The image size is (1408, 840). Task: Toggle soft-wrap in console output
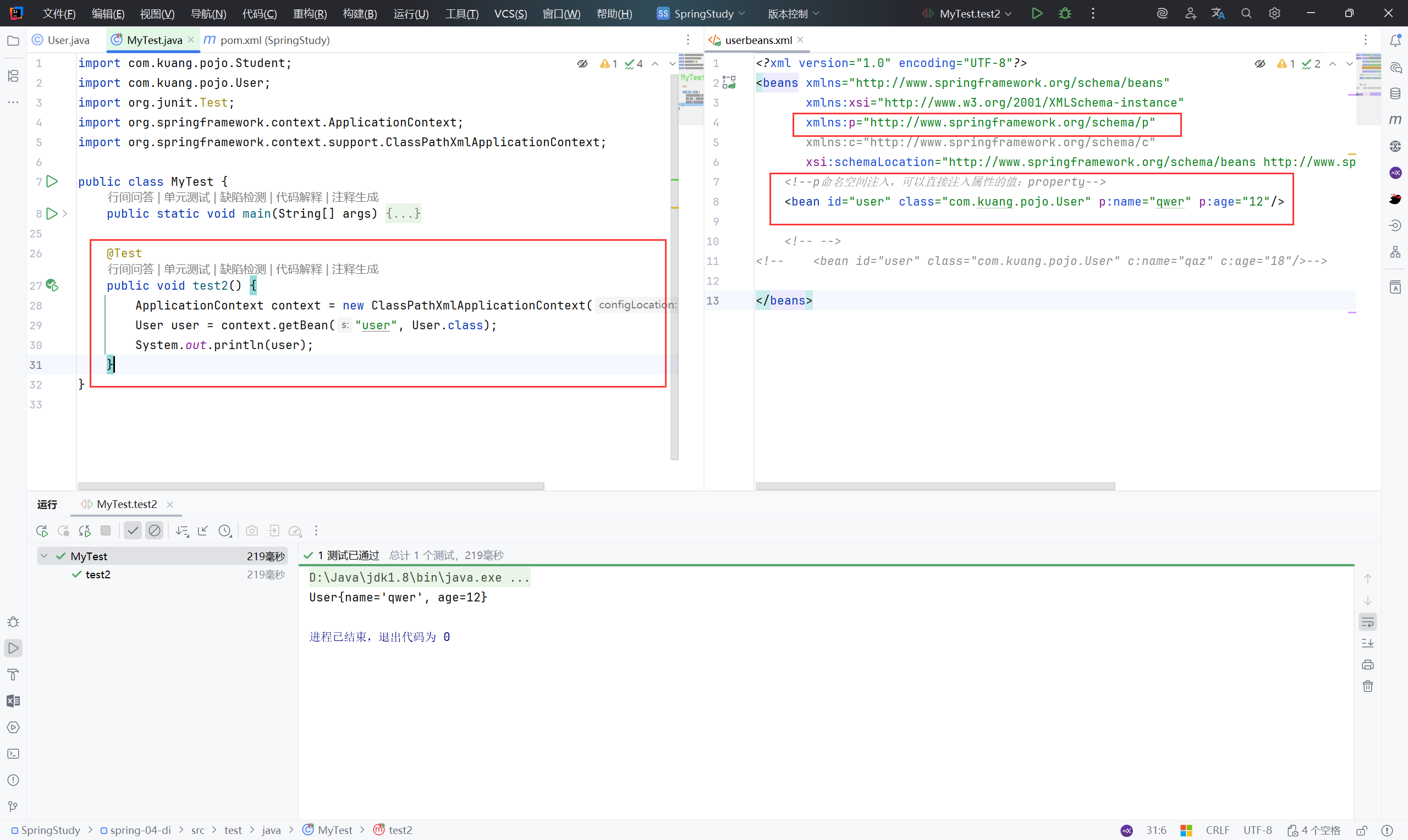1368,622
